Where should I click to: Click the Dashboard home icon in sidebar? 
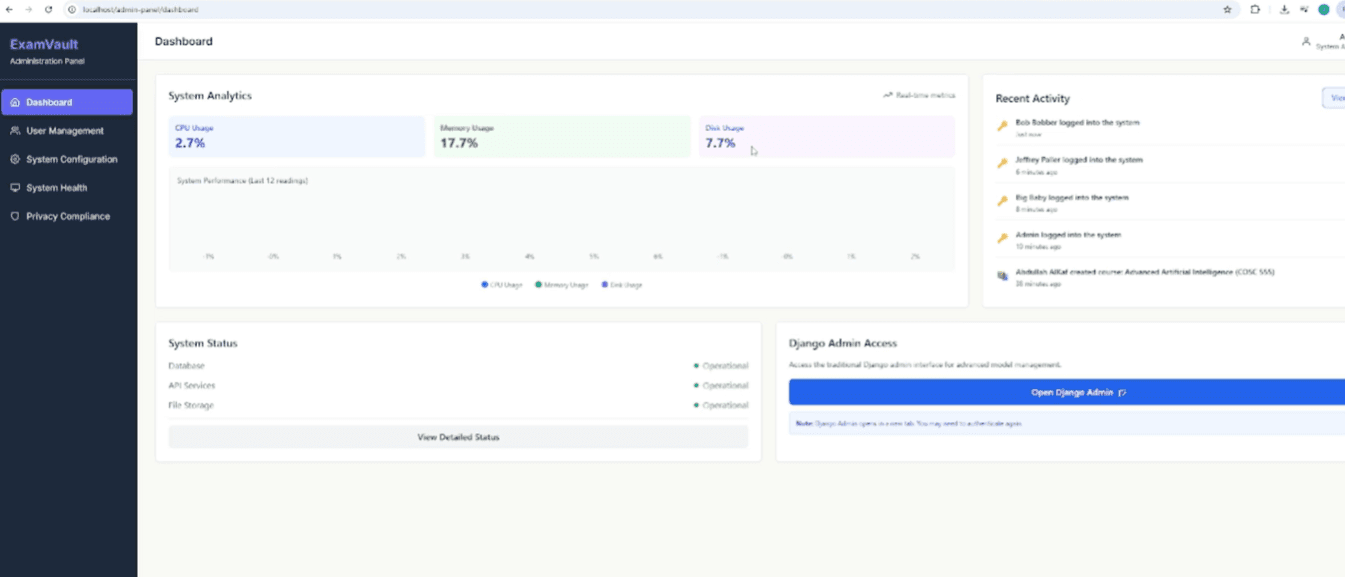(x=15, y=102)
